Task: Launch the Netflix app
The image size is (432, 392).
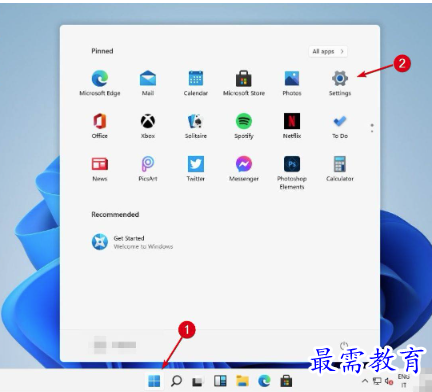Action: click(292, 126)
